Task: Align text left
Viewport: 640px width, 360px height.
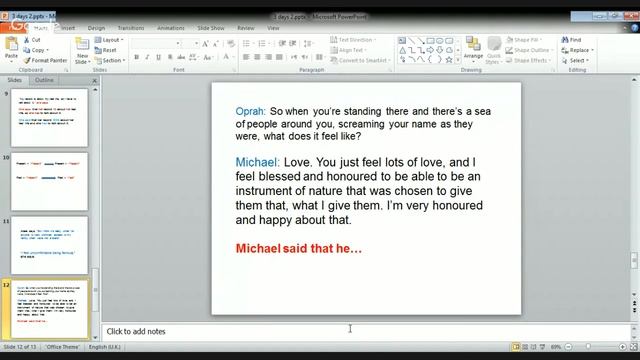Action: click(246, 57)
